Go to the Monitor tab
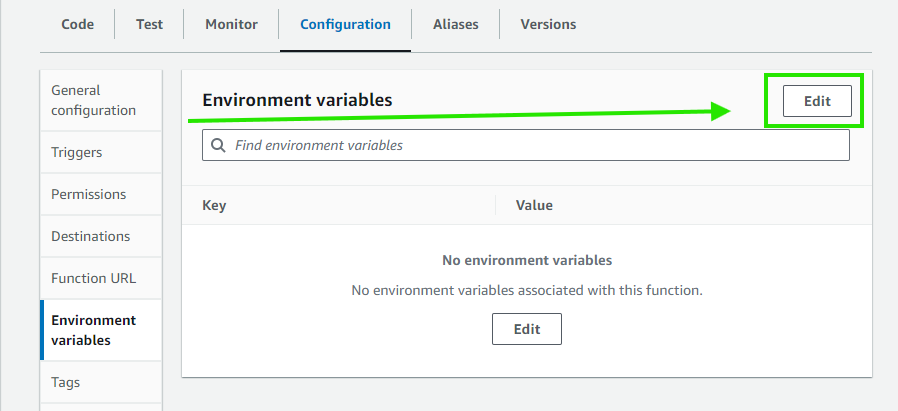The width and height of the screenshot is (898, 411). [231, 24]
